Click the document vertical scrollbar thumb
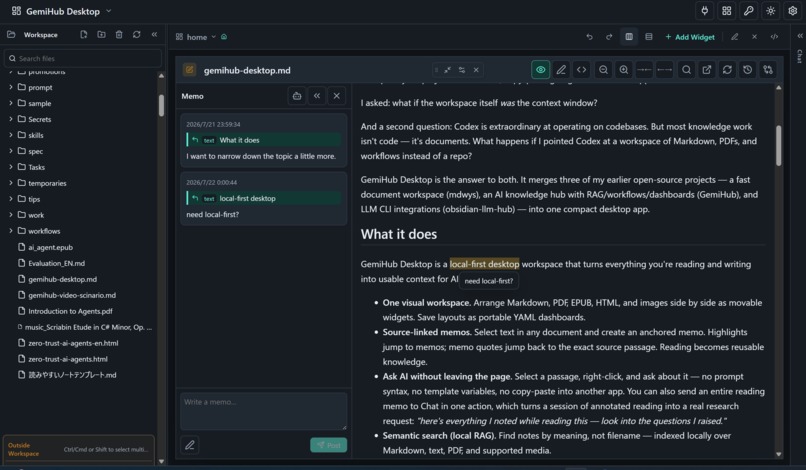This screenshot has width=806, height=470. pyautogui.click(x=779, y=145)
